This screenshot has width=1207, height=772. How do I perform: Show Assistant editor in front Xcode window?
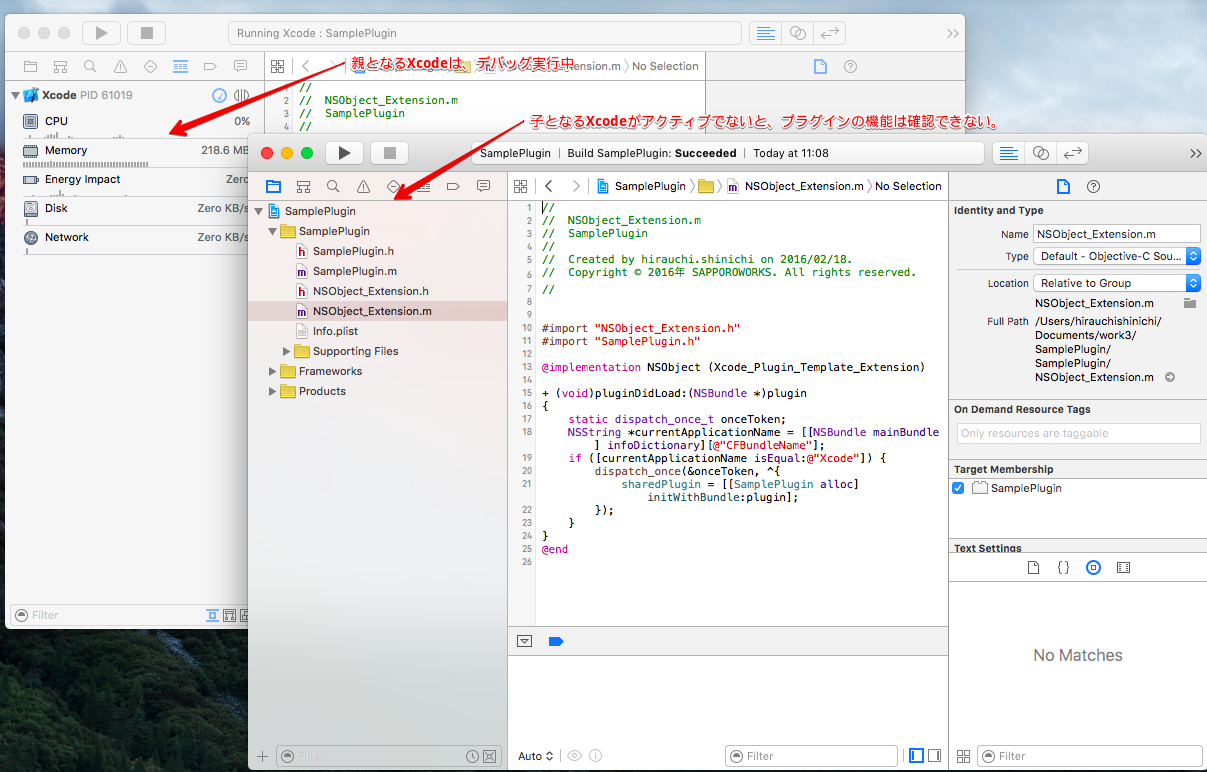coord(1041,153)
